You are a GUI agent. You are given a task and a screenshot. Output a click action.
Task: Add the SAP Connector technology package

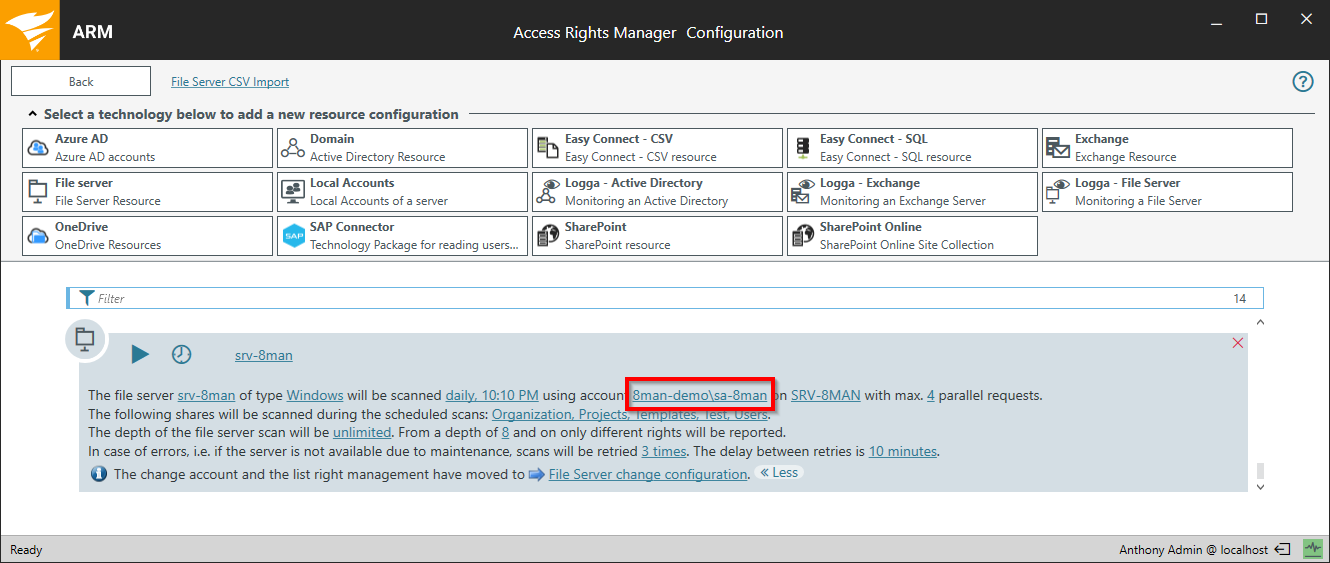402,236
